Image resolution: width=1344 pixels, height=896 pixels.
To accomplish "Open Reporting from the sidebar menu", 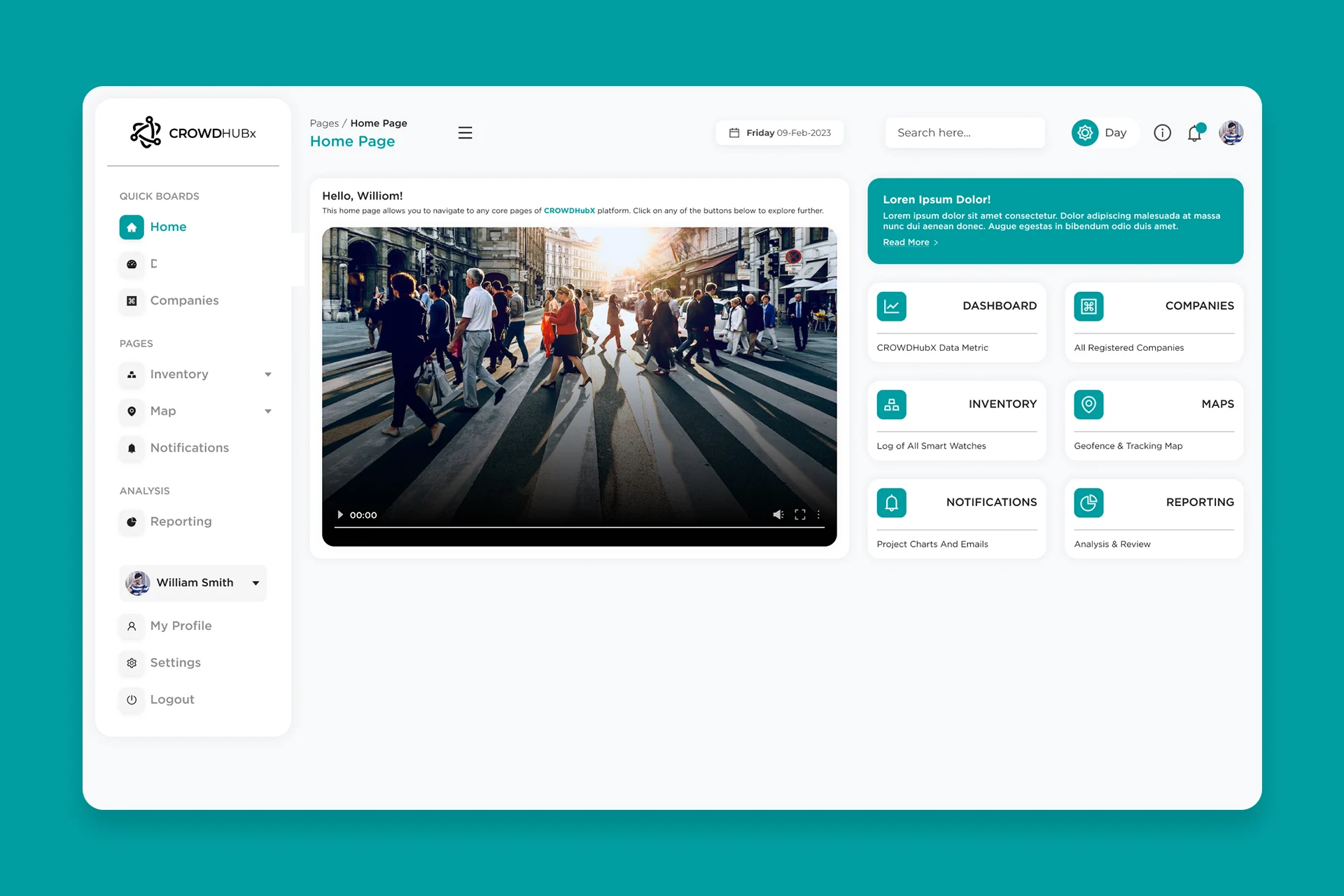I will (181, 521).
